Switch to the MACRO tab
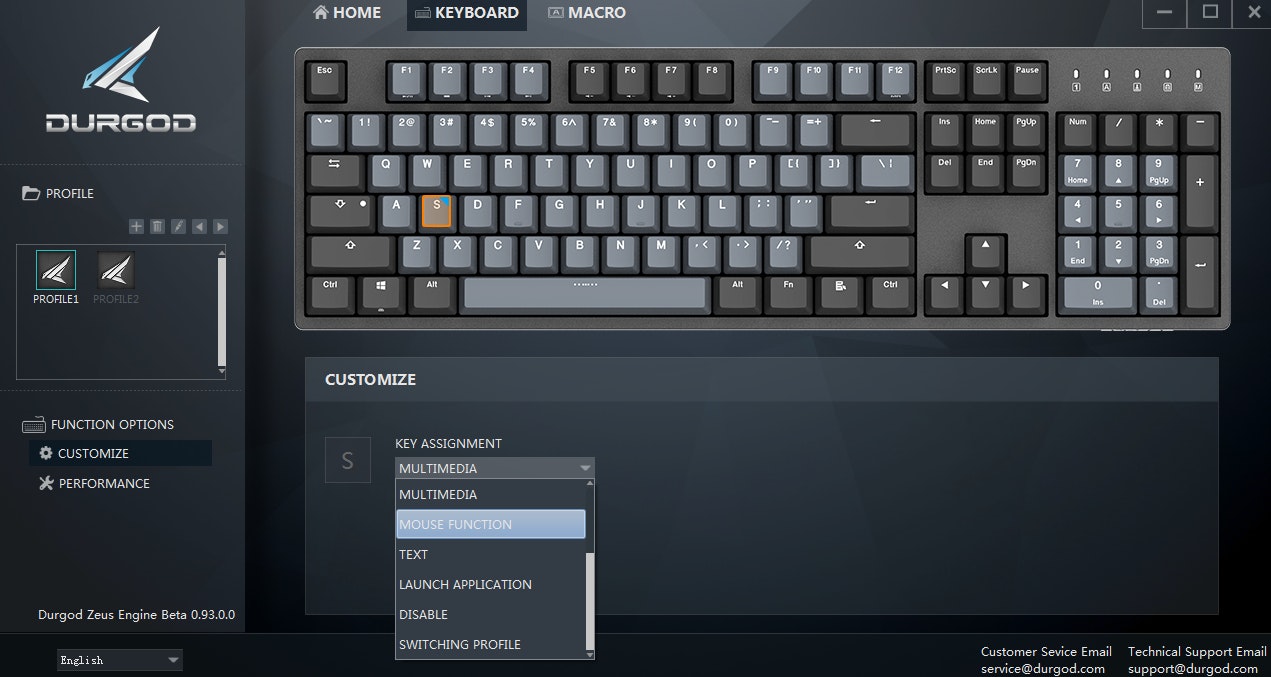This screenshot has height=677, width=1271. point(587,13)
